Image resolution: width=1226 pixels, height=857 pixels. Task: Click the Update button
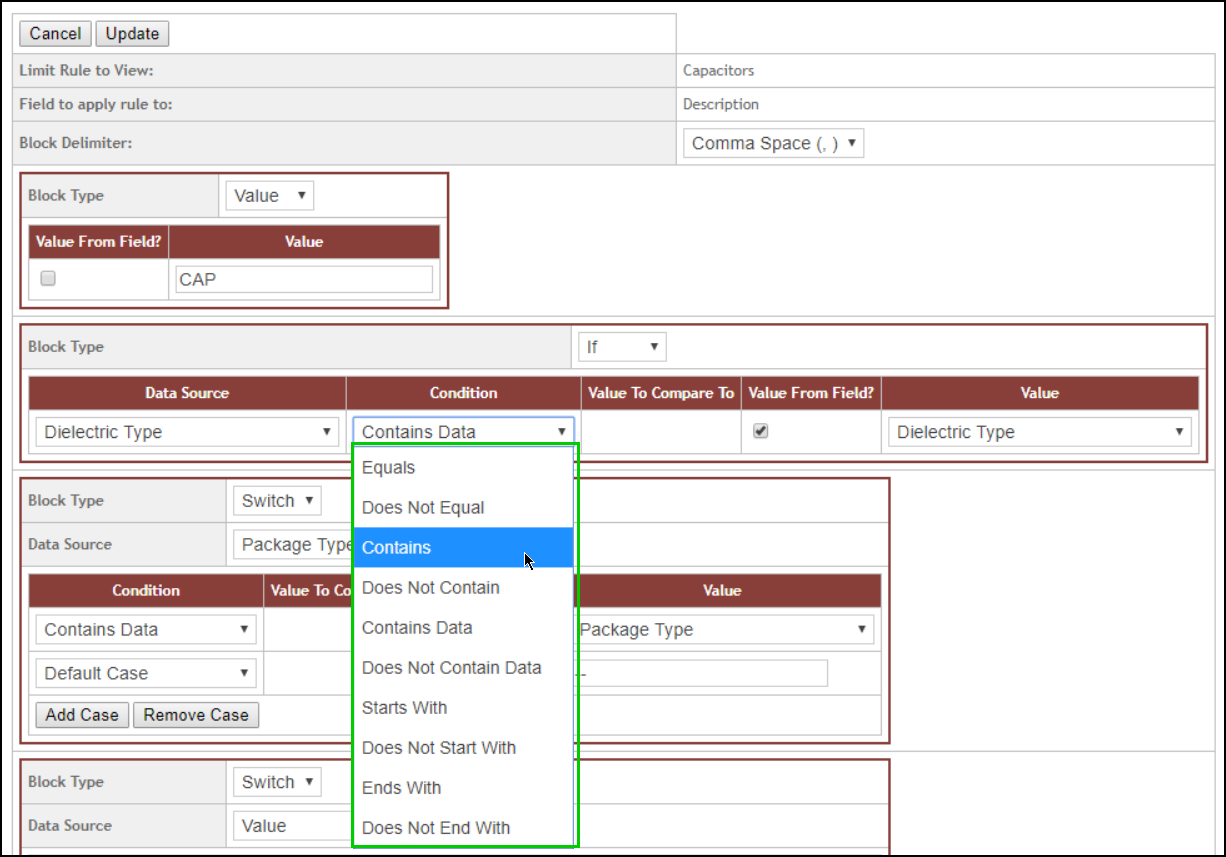click(132, 34)
